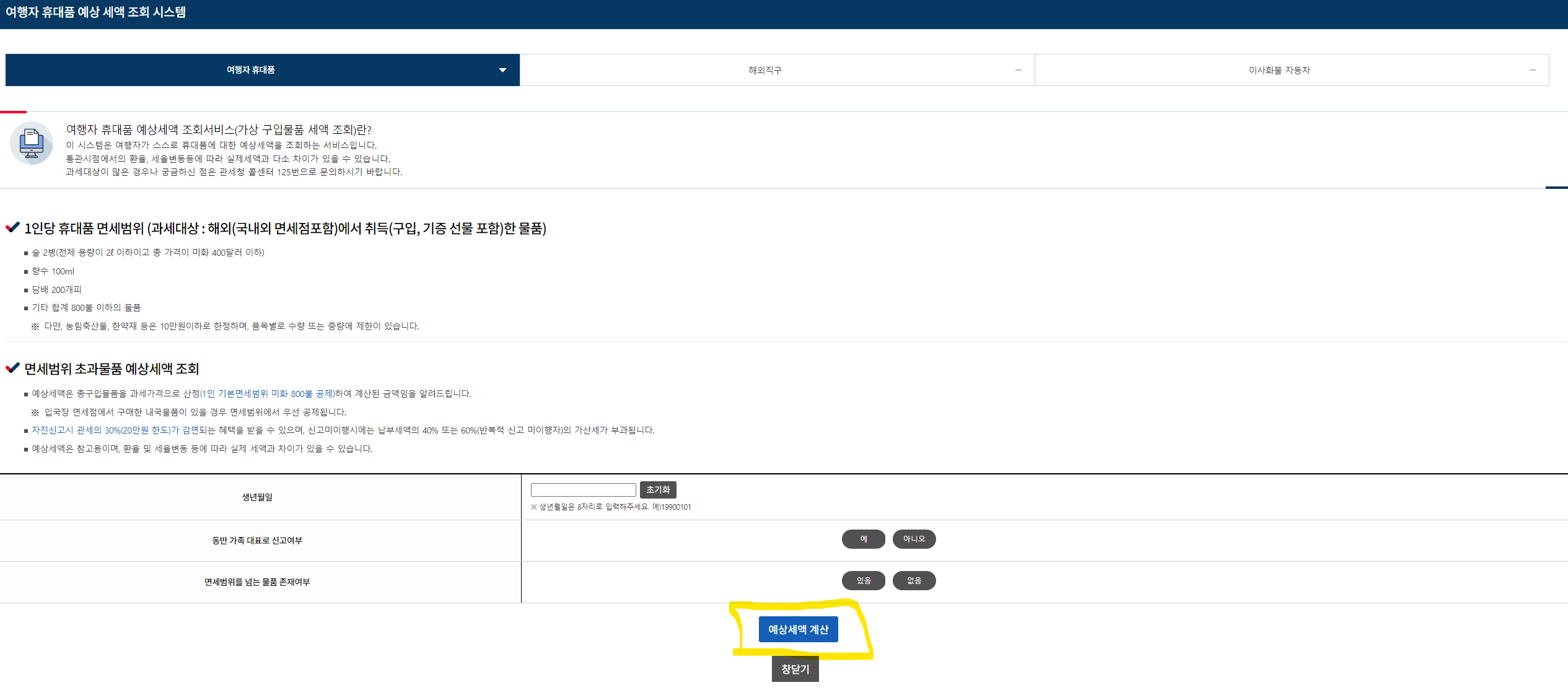Select 아니오 for 동반 가족 대표로 신고여부
The image size is (1568, 698).
pyautogui.click(x=914, y=539)
